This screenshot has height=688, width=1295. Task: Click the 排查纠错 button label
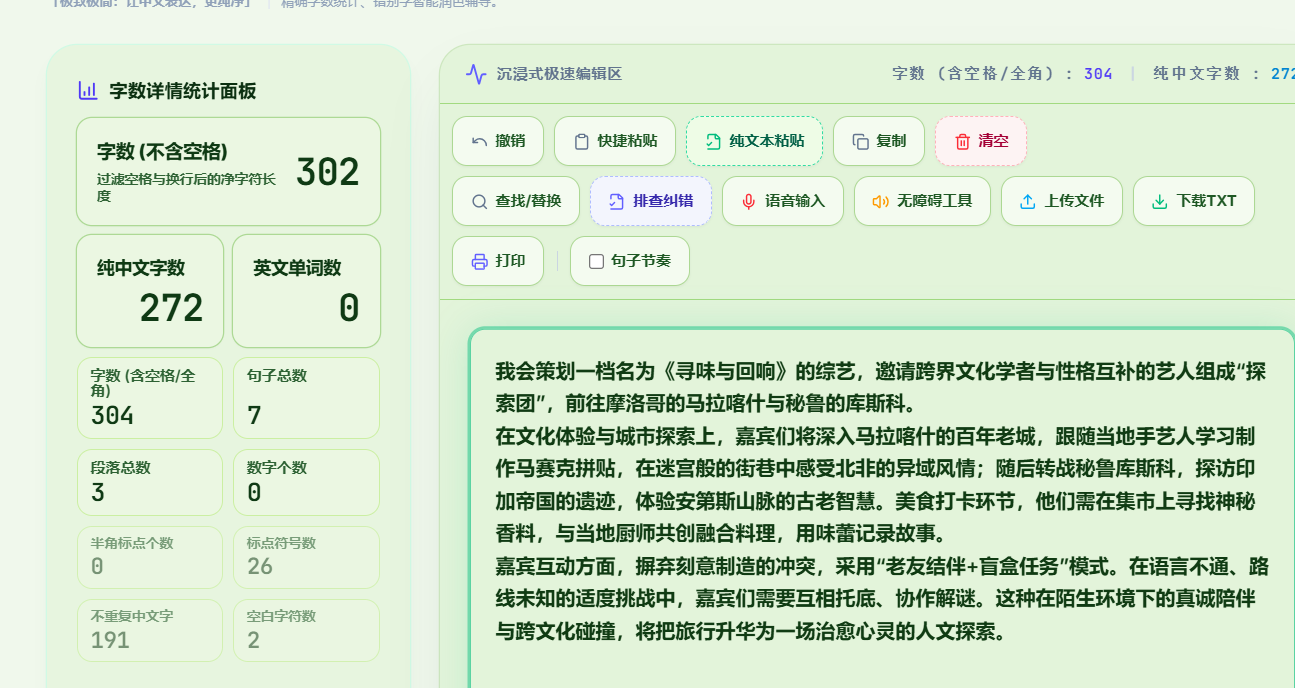(x=663, y=201)
